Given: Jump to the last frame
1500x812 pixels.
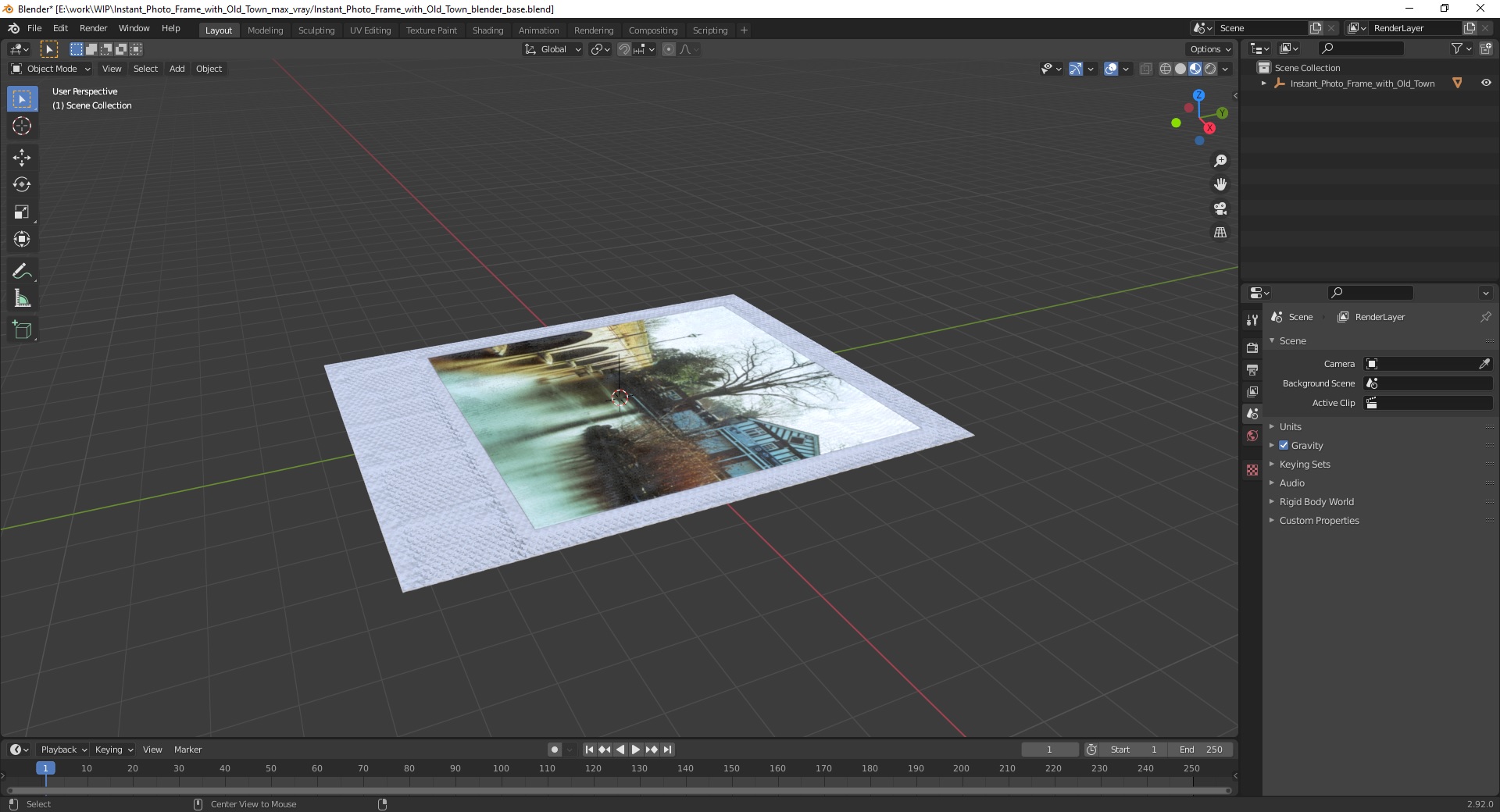Looking at the screenshot, I should click(x=667, y=750).
